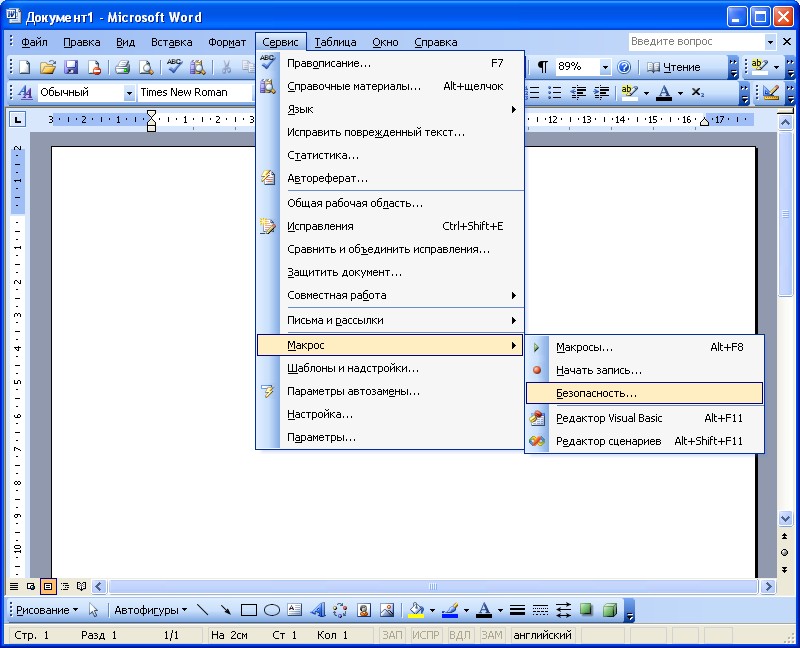Apply a bulleted list
This screenshot has width=800, height=648.
tap(555, 92)
